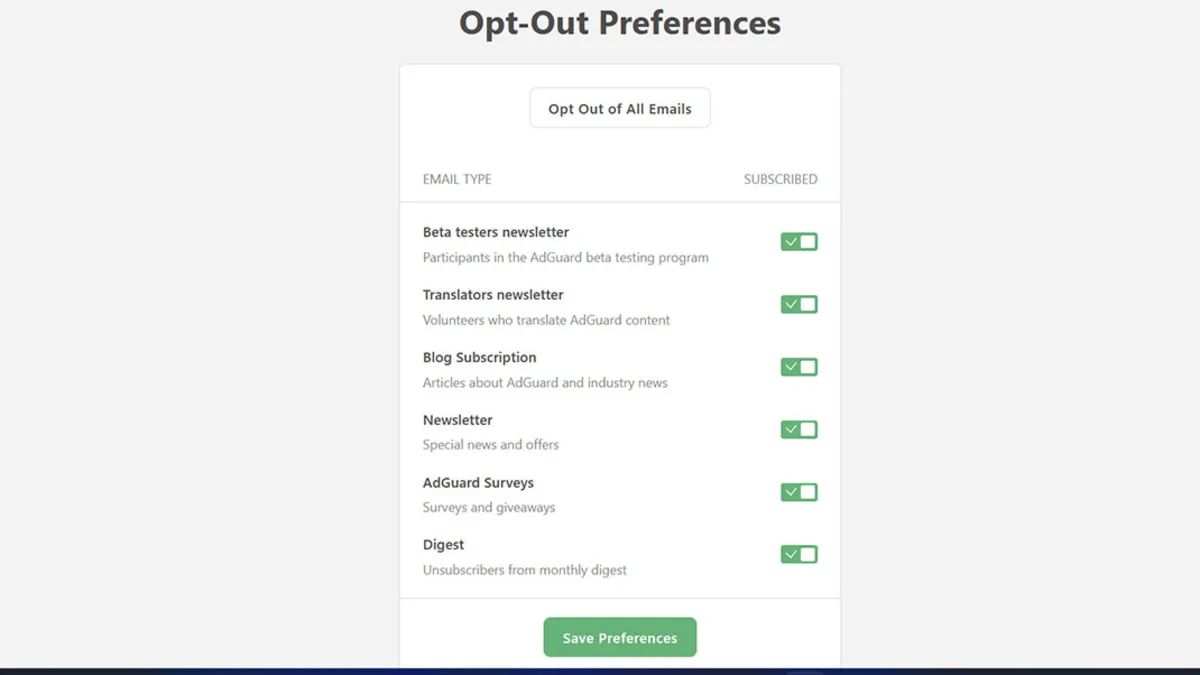Screen dimensions: 1200x675
Task: Click the EMAIL TYPE column header
Action: [456, 179]
